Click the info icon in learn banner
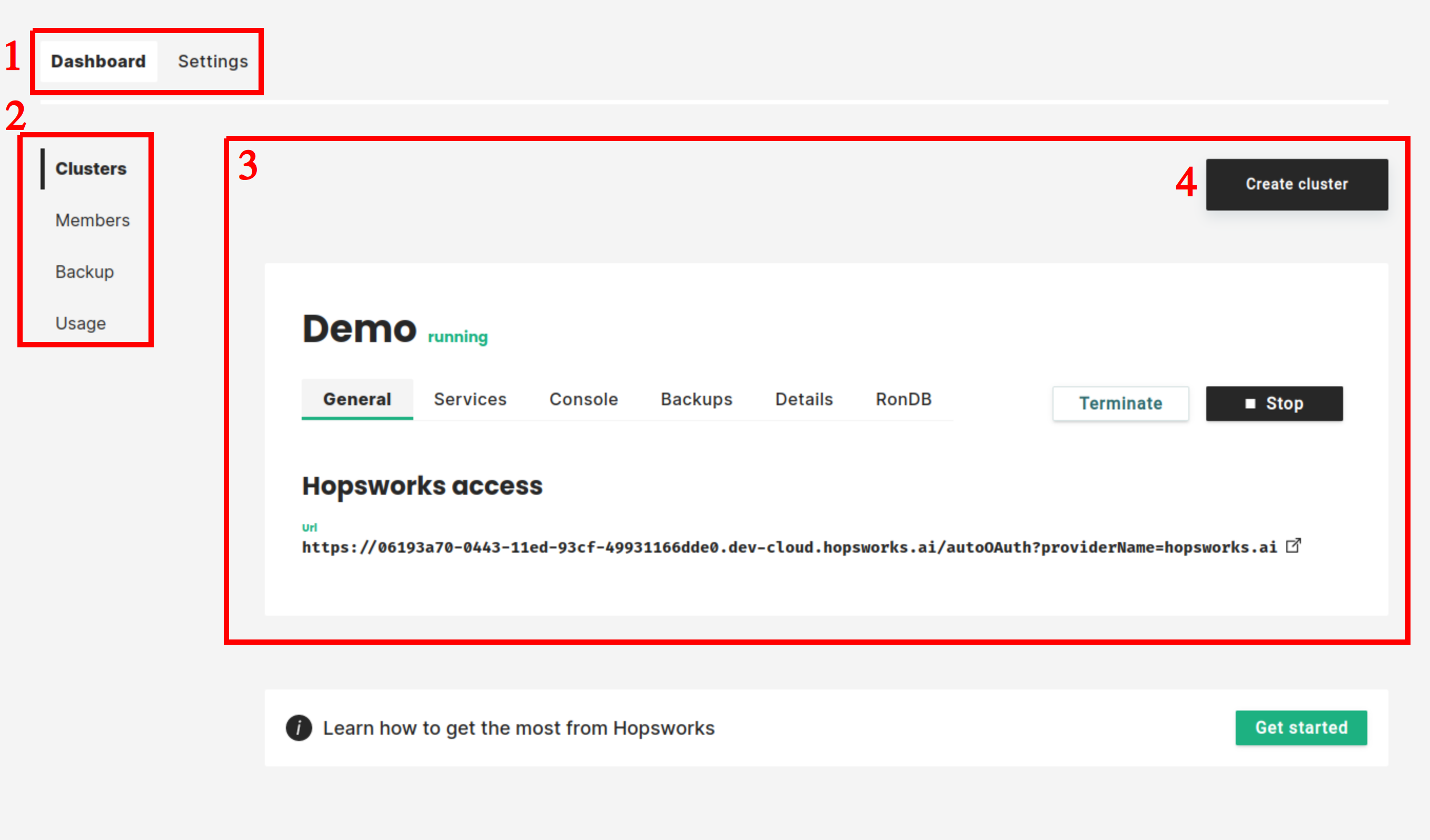 tap(299, 728)
